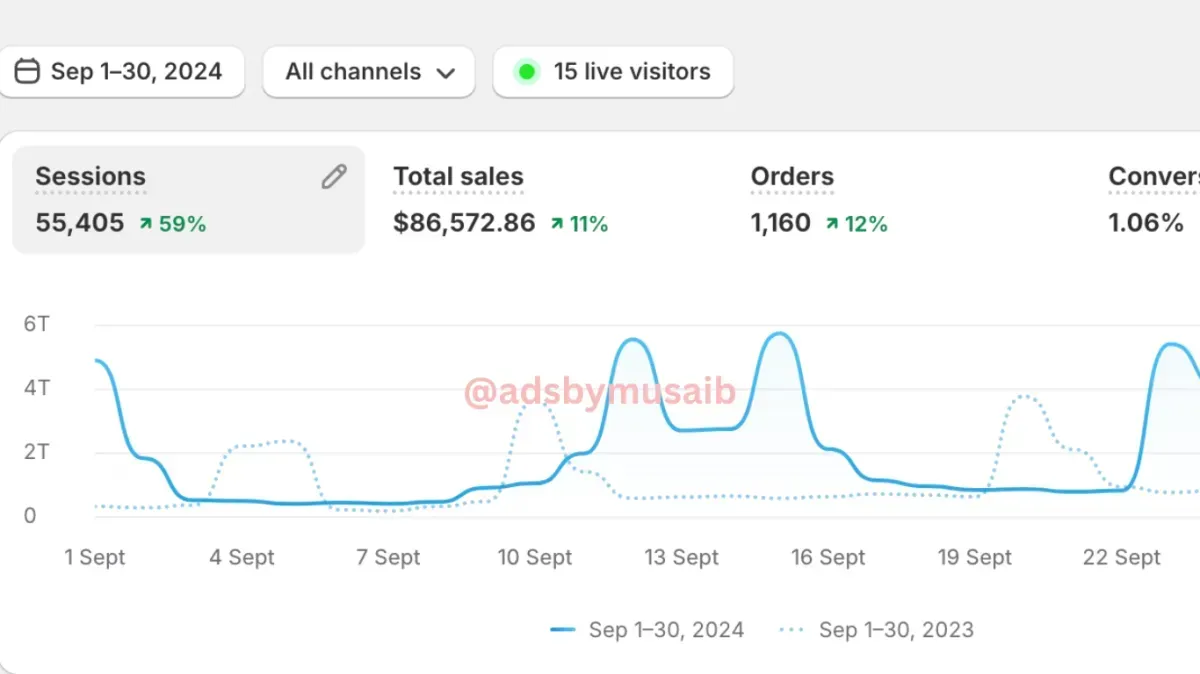This screenshot has width=1200, height=674.
Task: Open the Sep 1–30, 2024 date range picker
Action: (122, 72)
